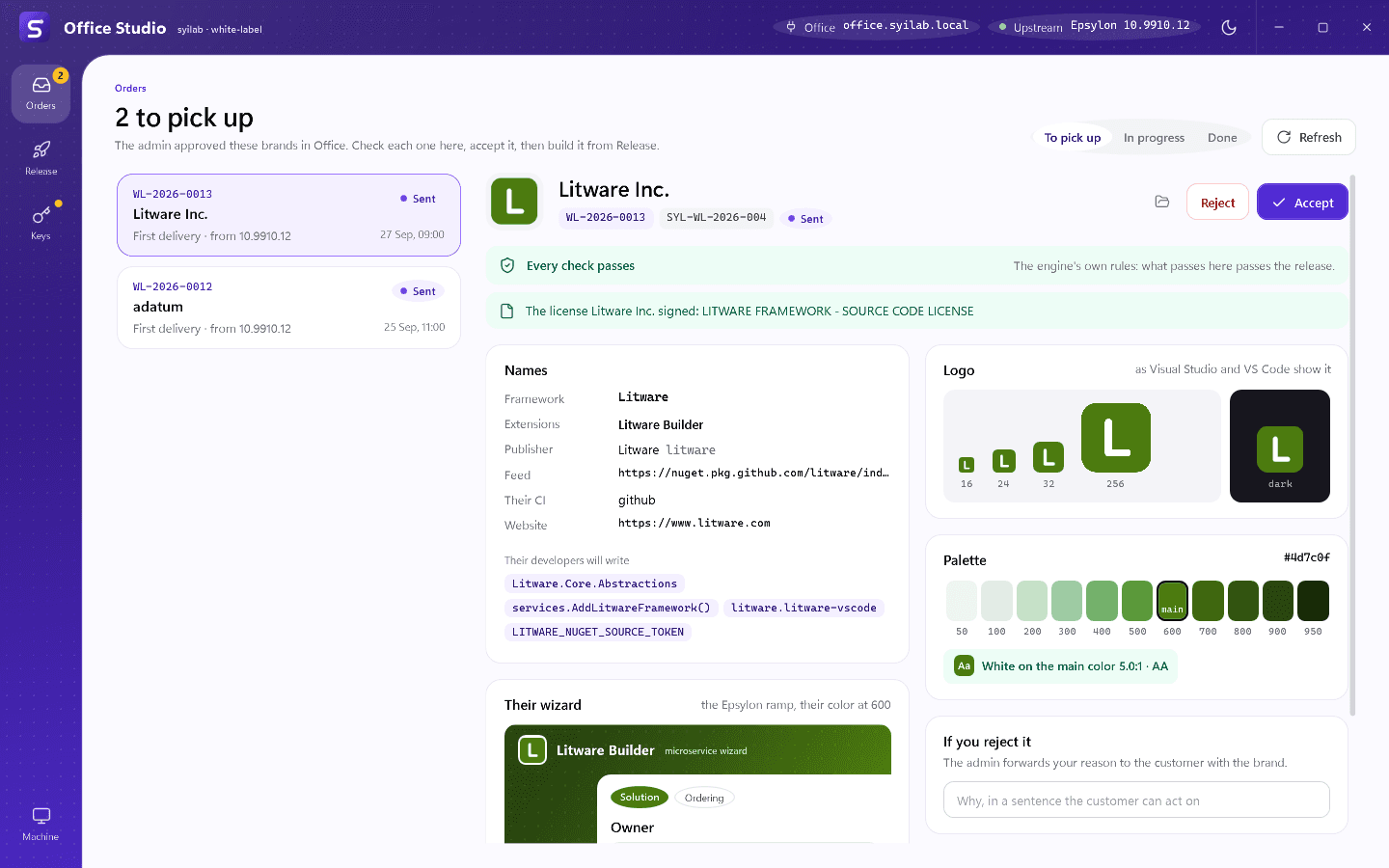Select the Solution tab in wizard preview
Image resolution: width=1389 pixels, height=868 pixels.
tap(640, 798)
